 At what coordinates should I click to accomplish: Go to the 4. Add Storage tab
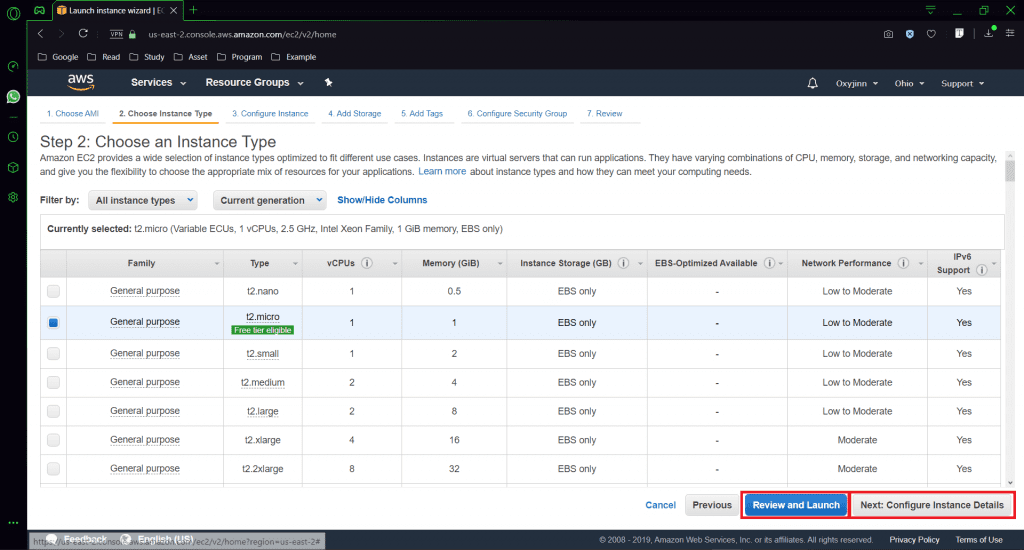(354, 114)
